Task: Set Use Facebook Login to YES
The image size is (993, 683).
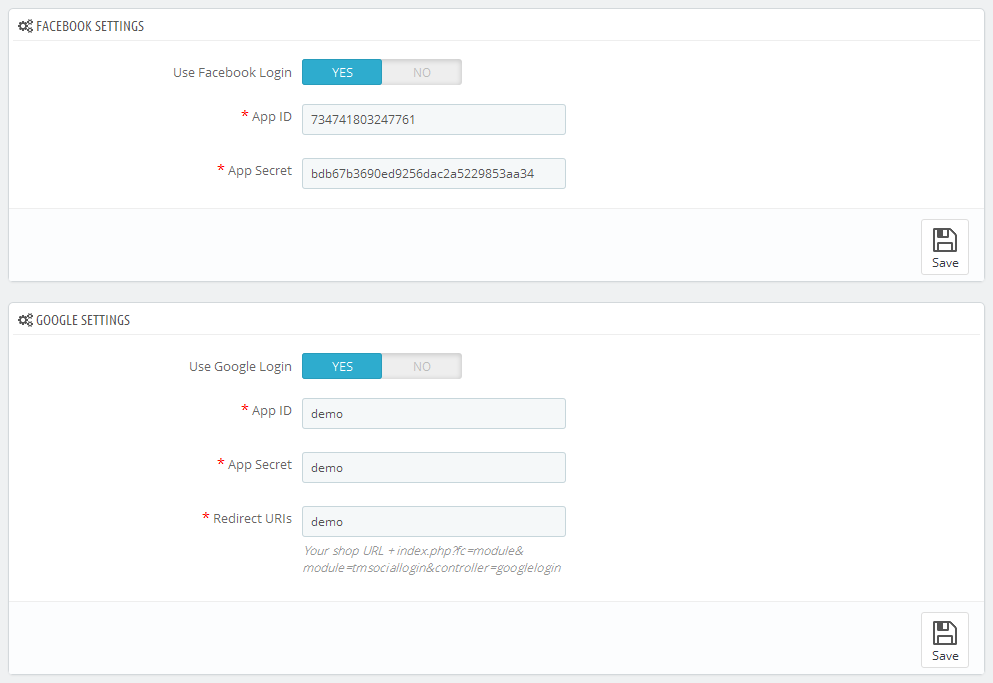Action: [x=342, y=72]
